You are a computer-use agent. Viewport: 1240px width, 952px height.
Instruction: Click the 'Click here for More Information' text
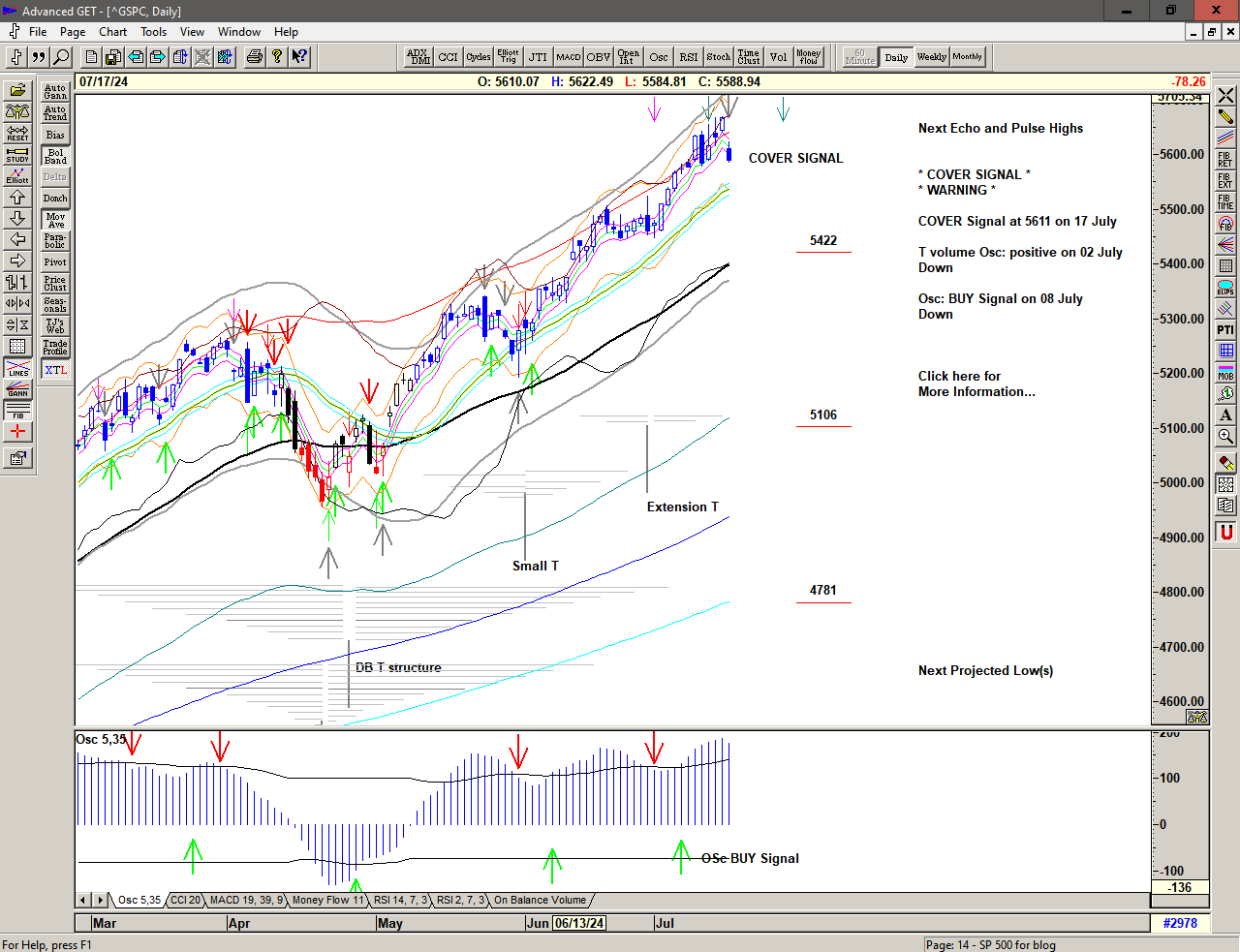[976, 384]
